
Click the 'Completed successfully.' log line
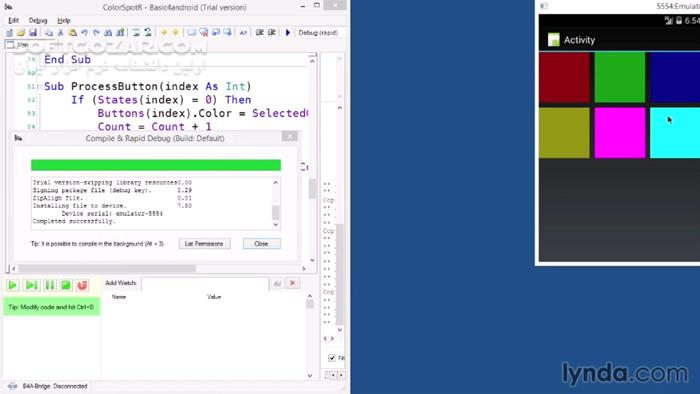(x=74, y=221)
